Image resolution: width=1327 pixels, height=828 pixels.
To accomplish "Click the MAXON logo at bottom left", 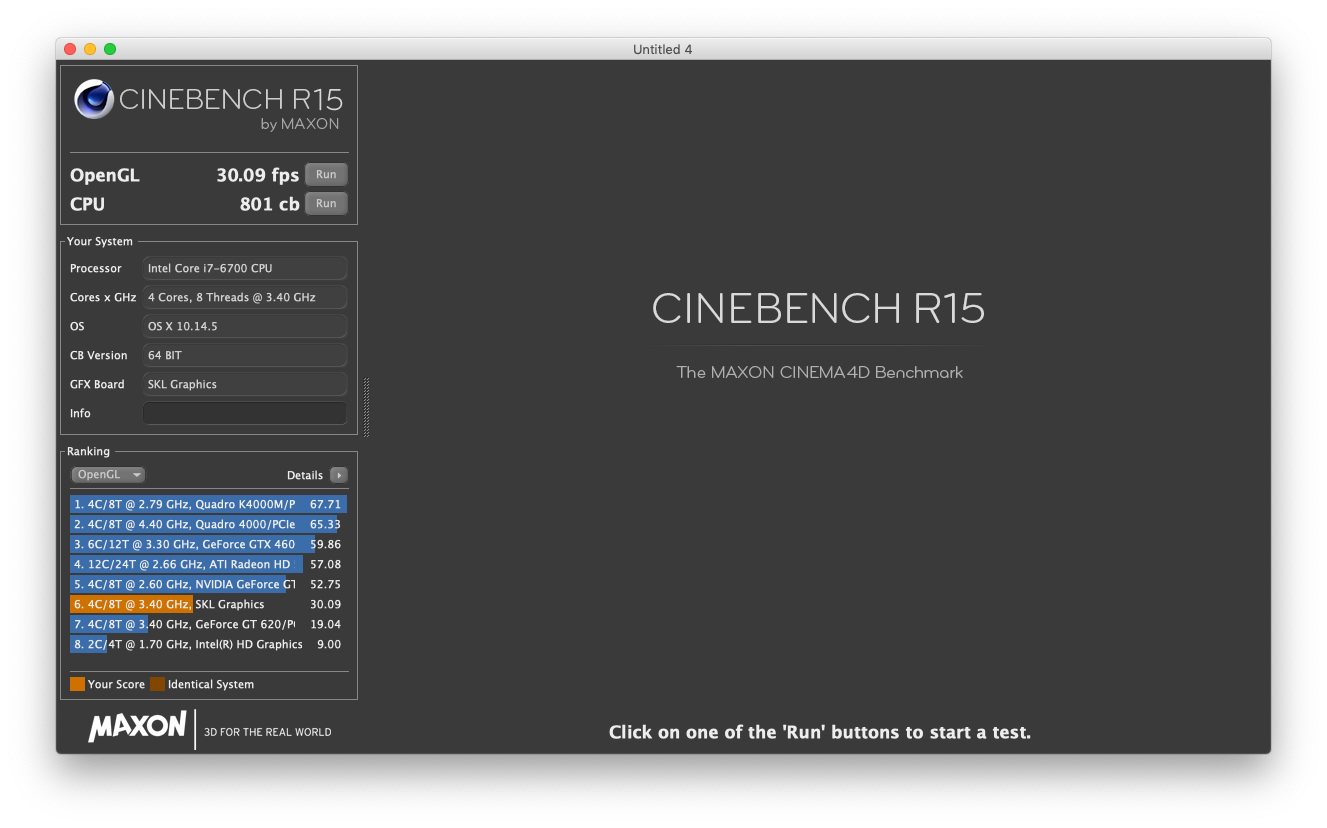I will 137,727.
